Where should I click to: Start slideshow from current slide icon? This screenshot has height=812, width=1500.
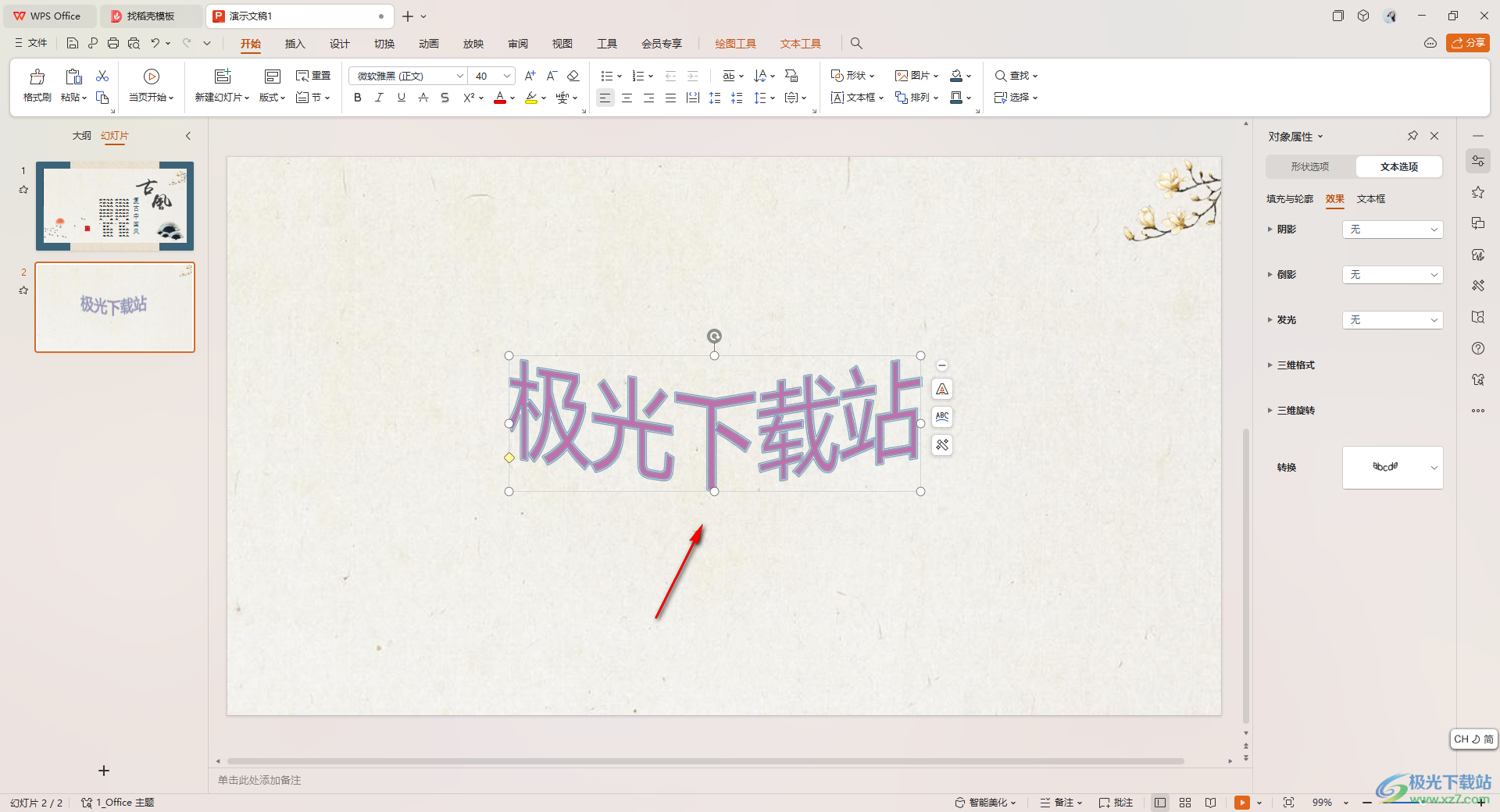tap(152, 77)
